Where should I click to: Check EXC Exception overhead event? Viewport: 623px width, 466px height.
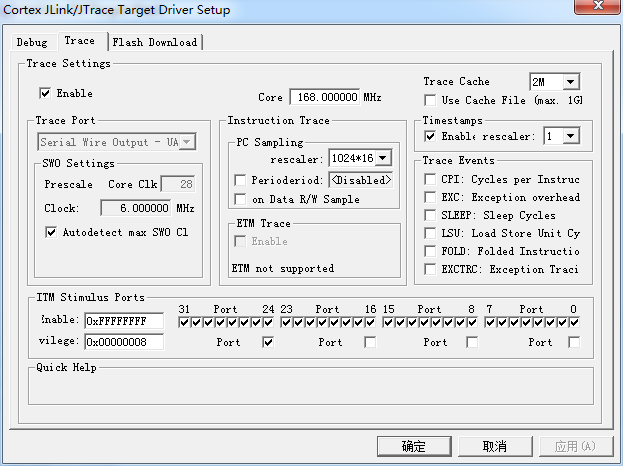click(430, 197)
